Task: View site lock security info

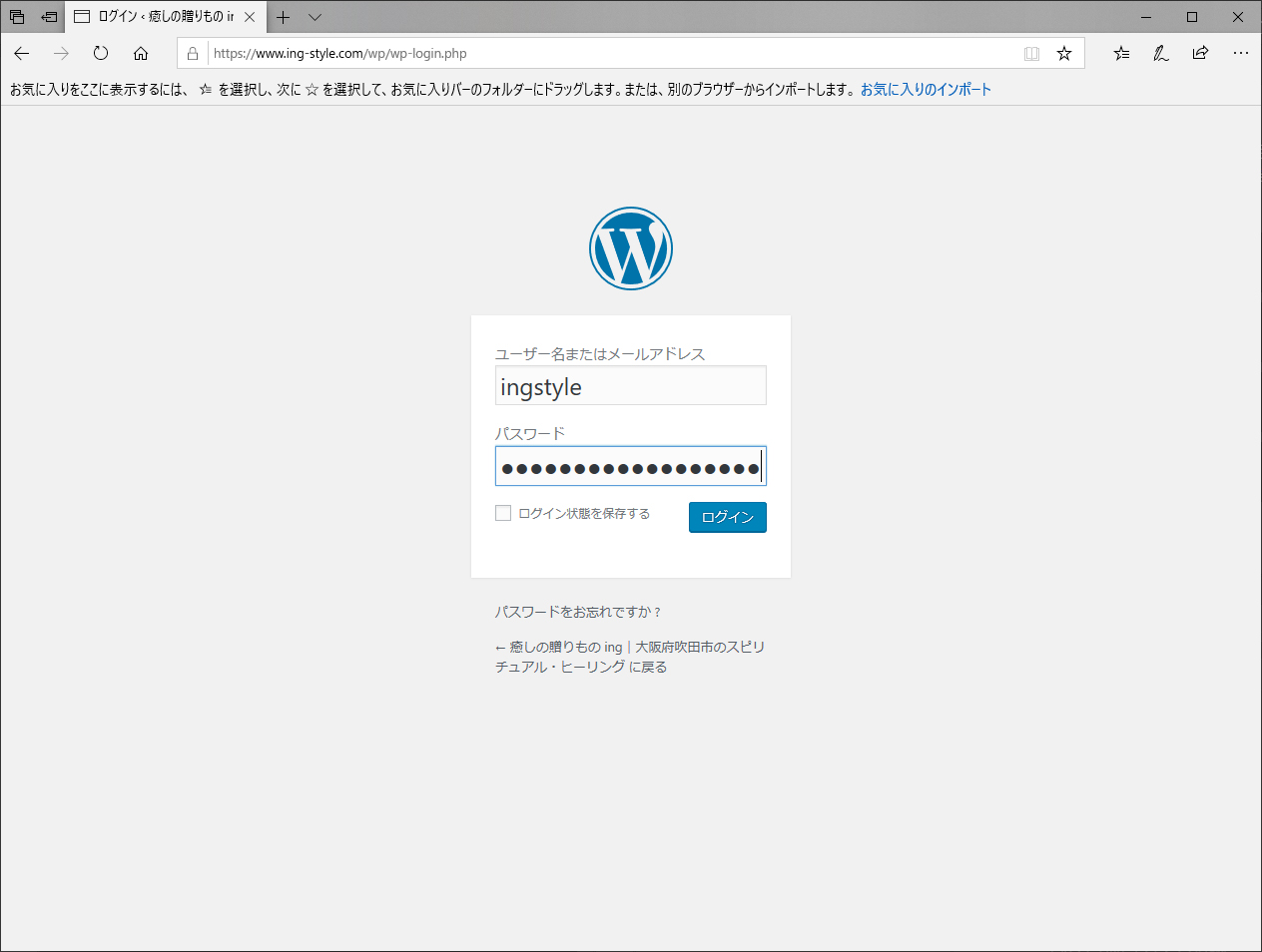Action: coord(193,54)
